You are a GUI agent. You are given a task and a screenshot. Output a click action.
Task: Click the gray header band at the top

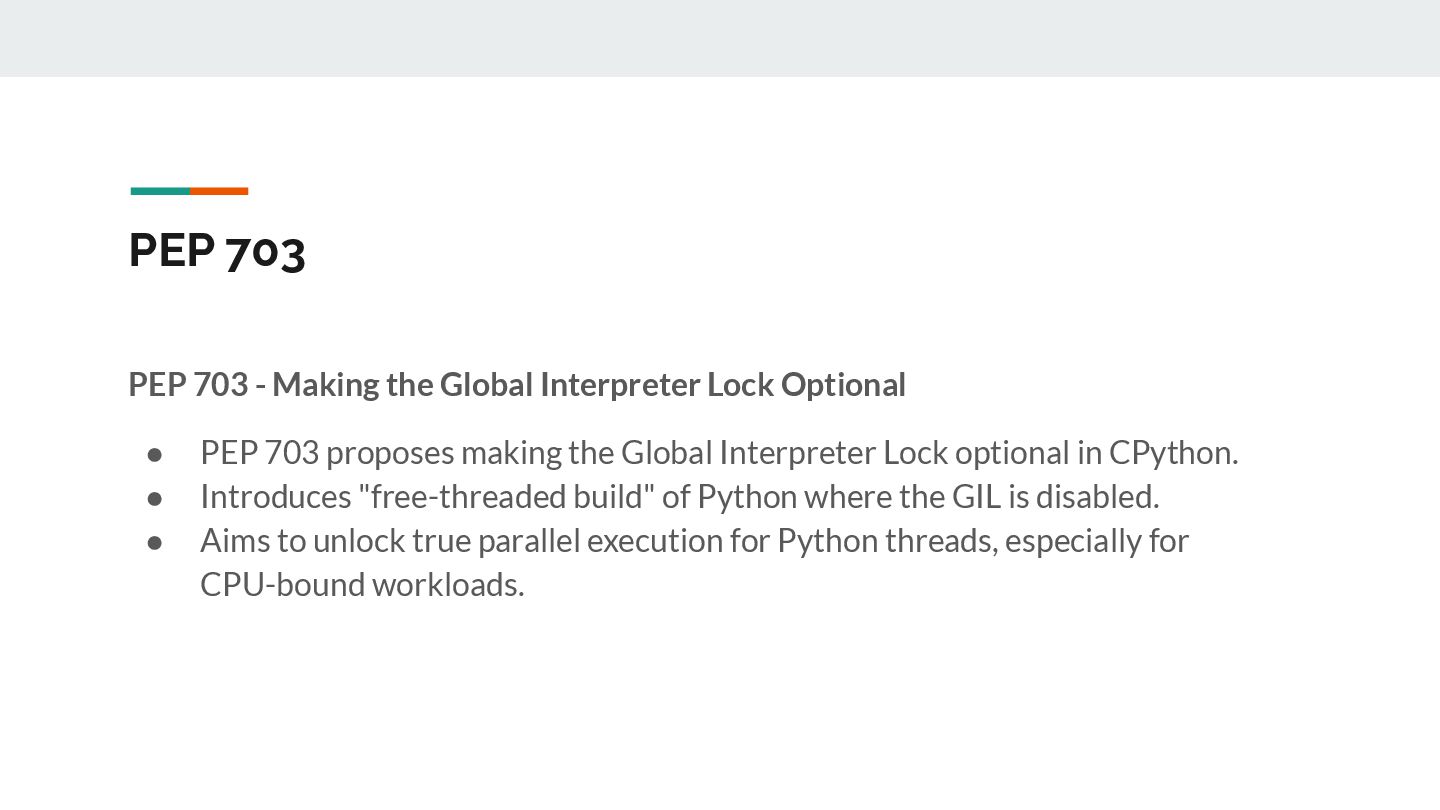[x=720, y=38]
